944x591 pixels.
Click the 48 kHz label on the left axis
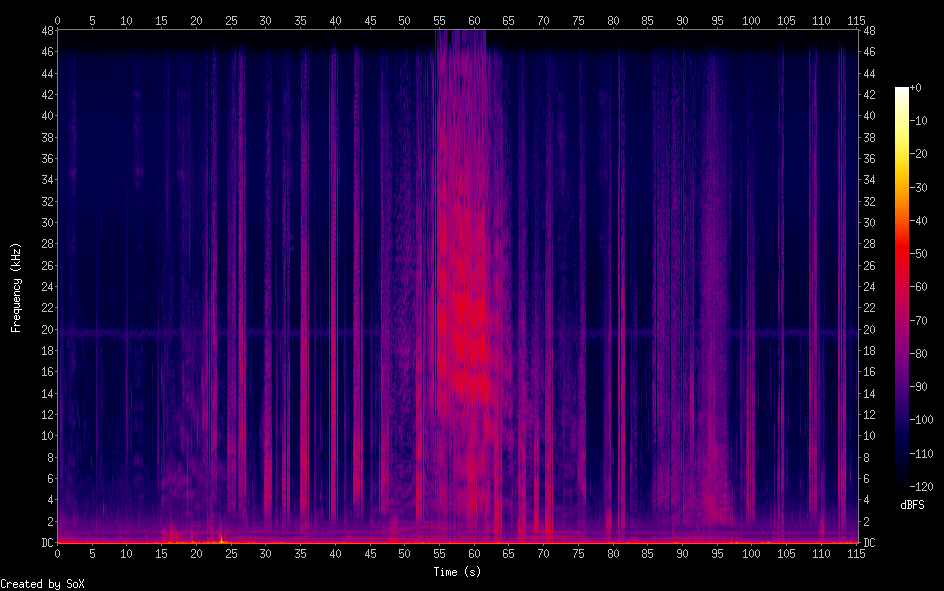click(x=48, y=30)
